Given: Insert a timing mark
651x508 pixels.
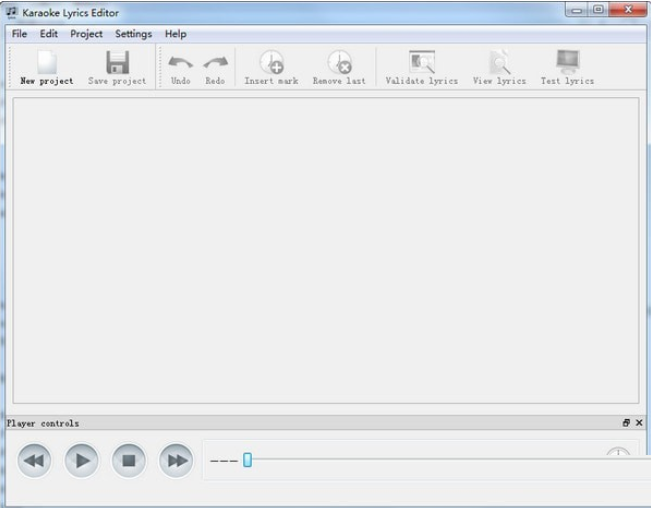Looking at the screenshot, I should pyautogui.click(x=271, y=67).
